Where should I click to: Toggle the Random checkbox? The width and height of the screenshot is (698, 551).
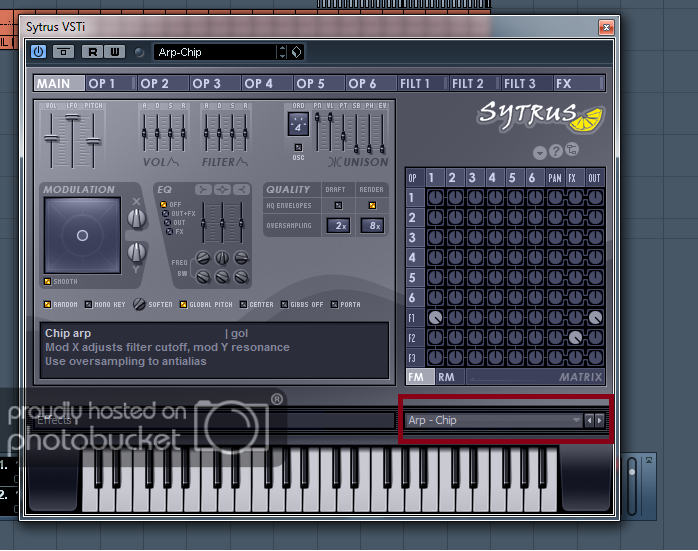point(47,304)
